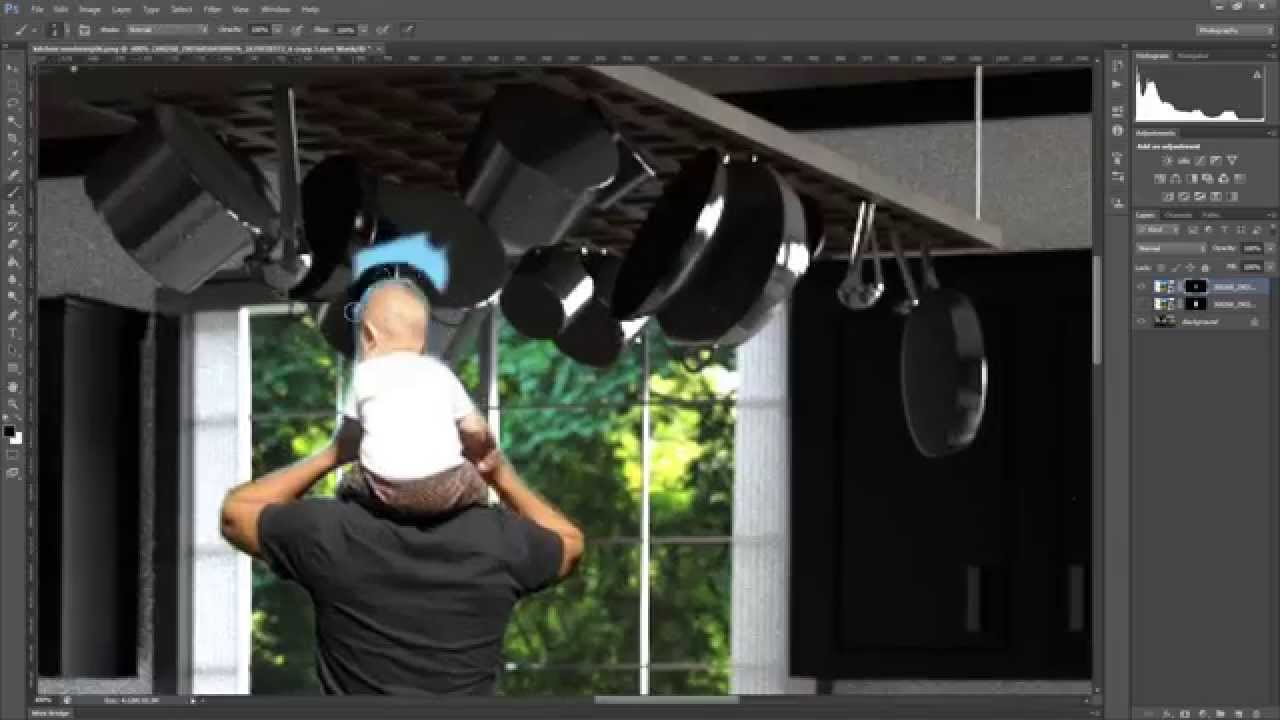This screenshot has width=1280, height=720.
Task: Open the Window menu
Action: (275, 9)
